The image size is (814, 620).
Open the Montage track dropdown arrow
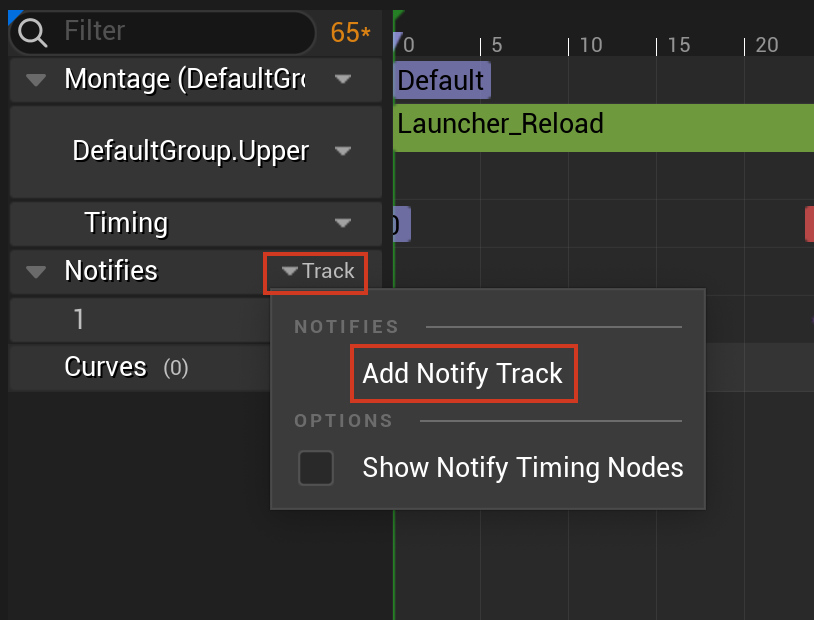tap(343, 79)
